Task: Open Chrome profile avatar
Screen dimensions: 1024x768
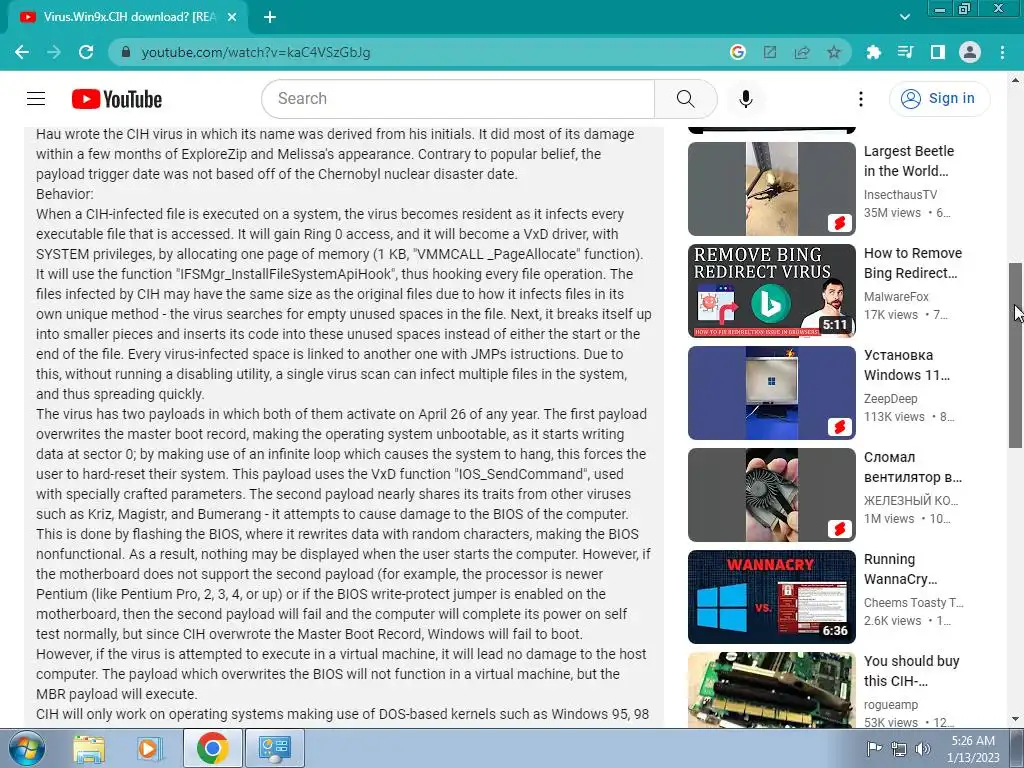Action: (x=970, y=52)
